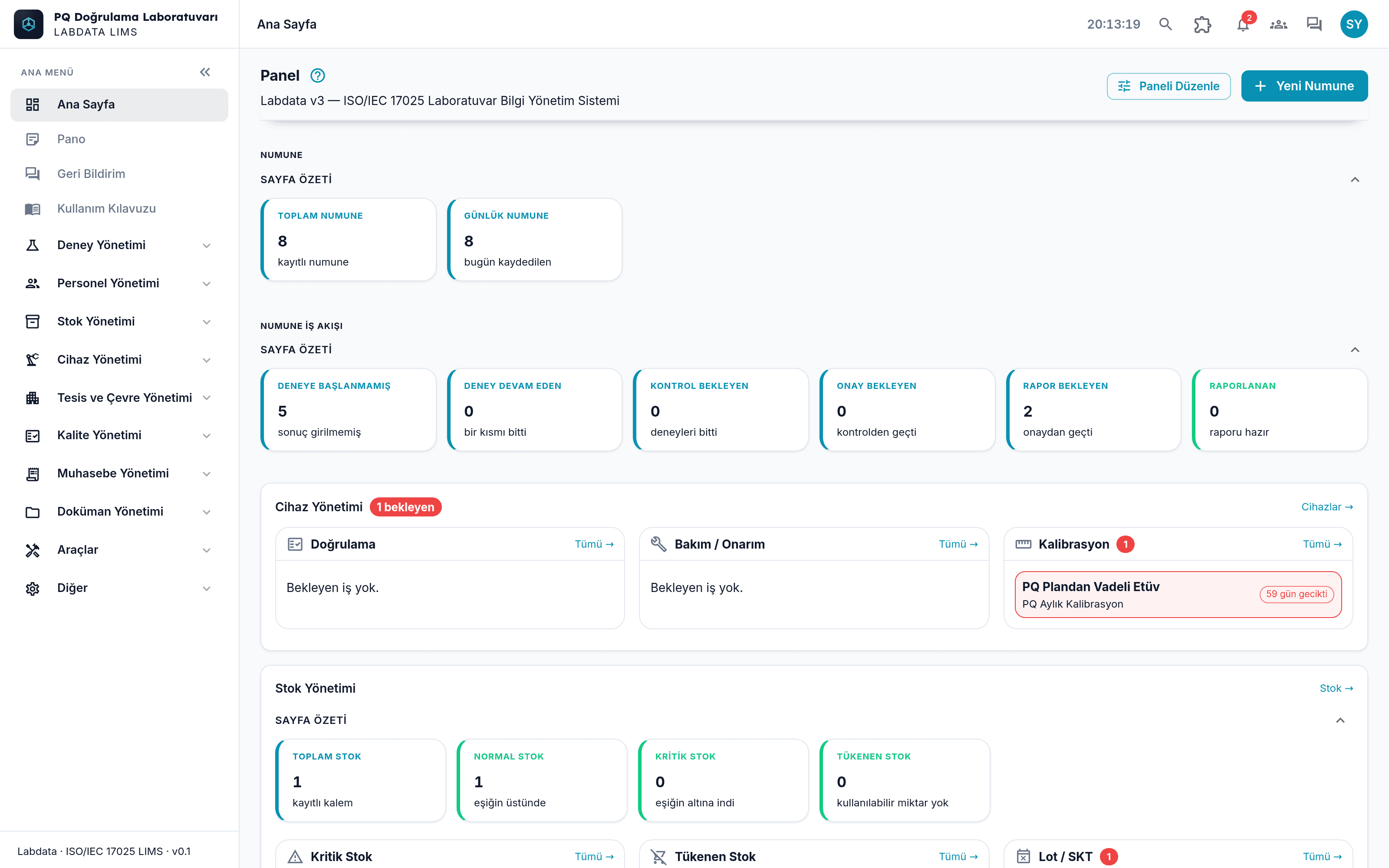The height and width of the screenshot is (868, 1389).
Task: Click the Doküman Yönetimi folder icon
Action: 33,512
